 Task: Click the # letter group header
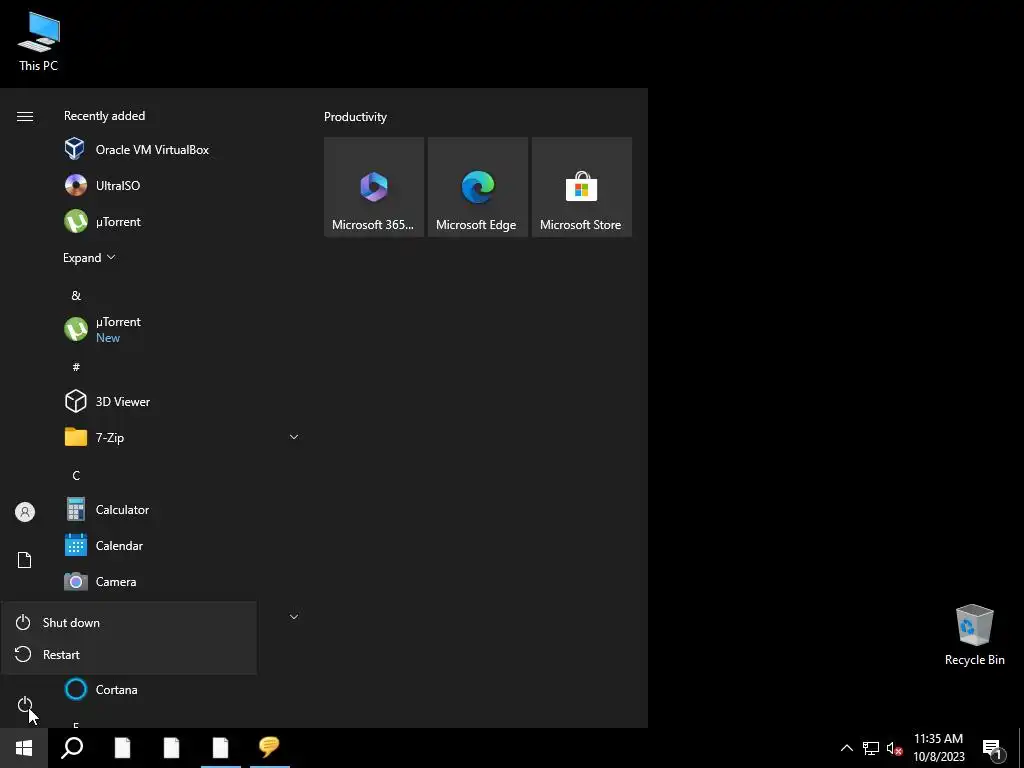76,367
